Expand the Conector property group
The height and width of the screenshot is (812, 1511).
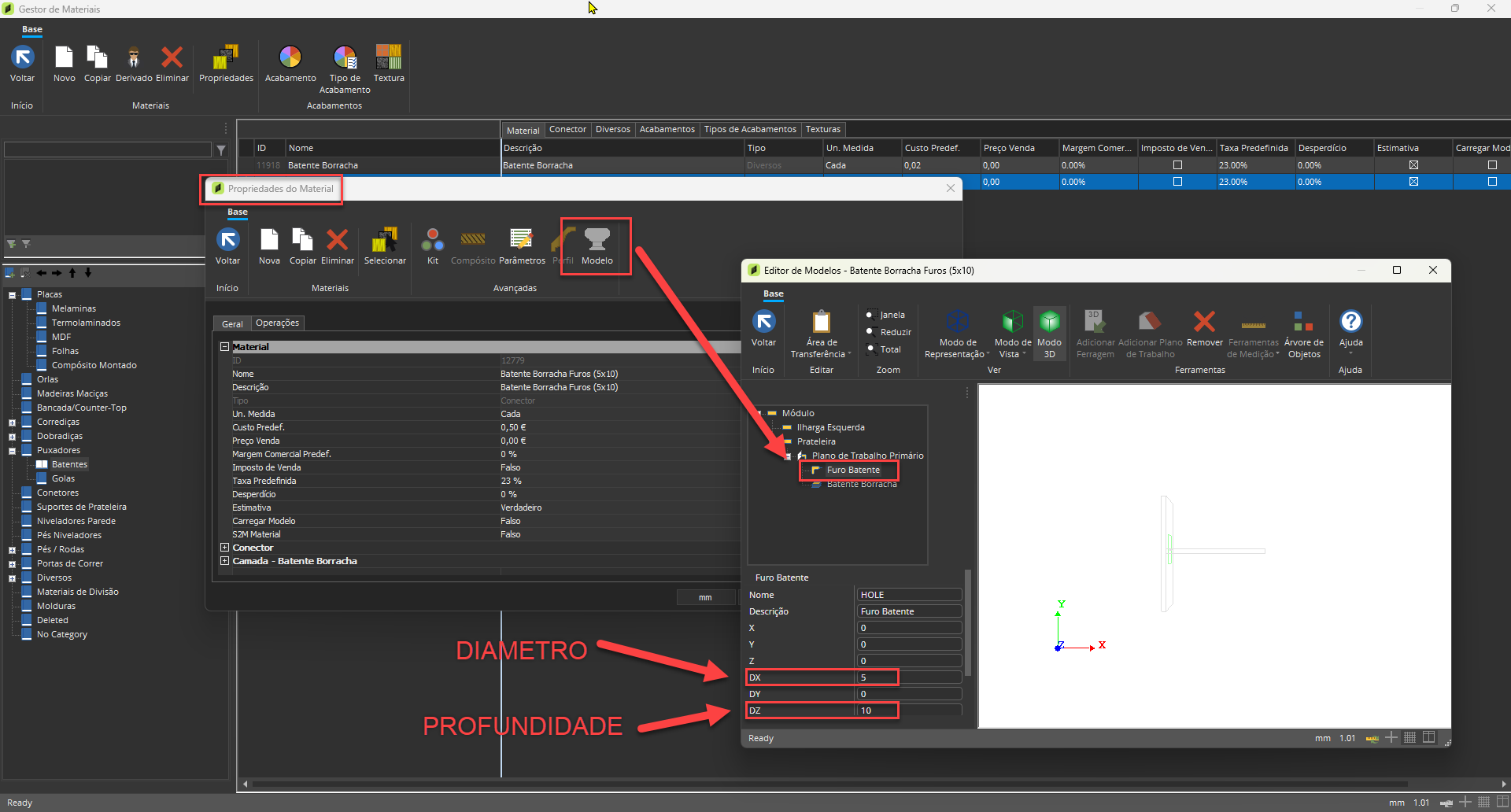(x=225, y=548)
